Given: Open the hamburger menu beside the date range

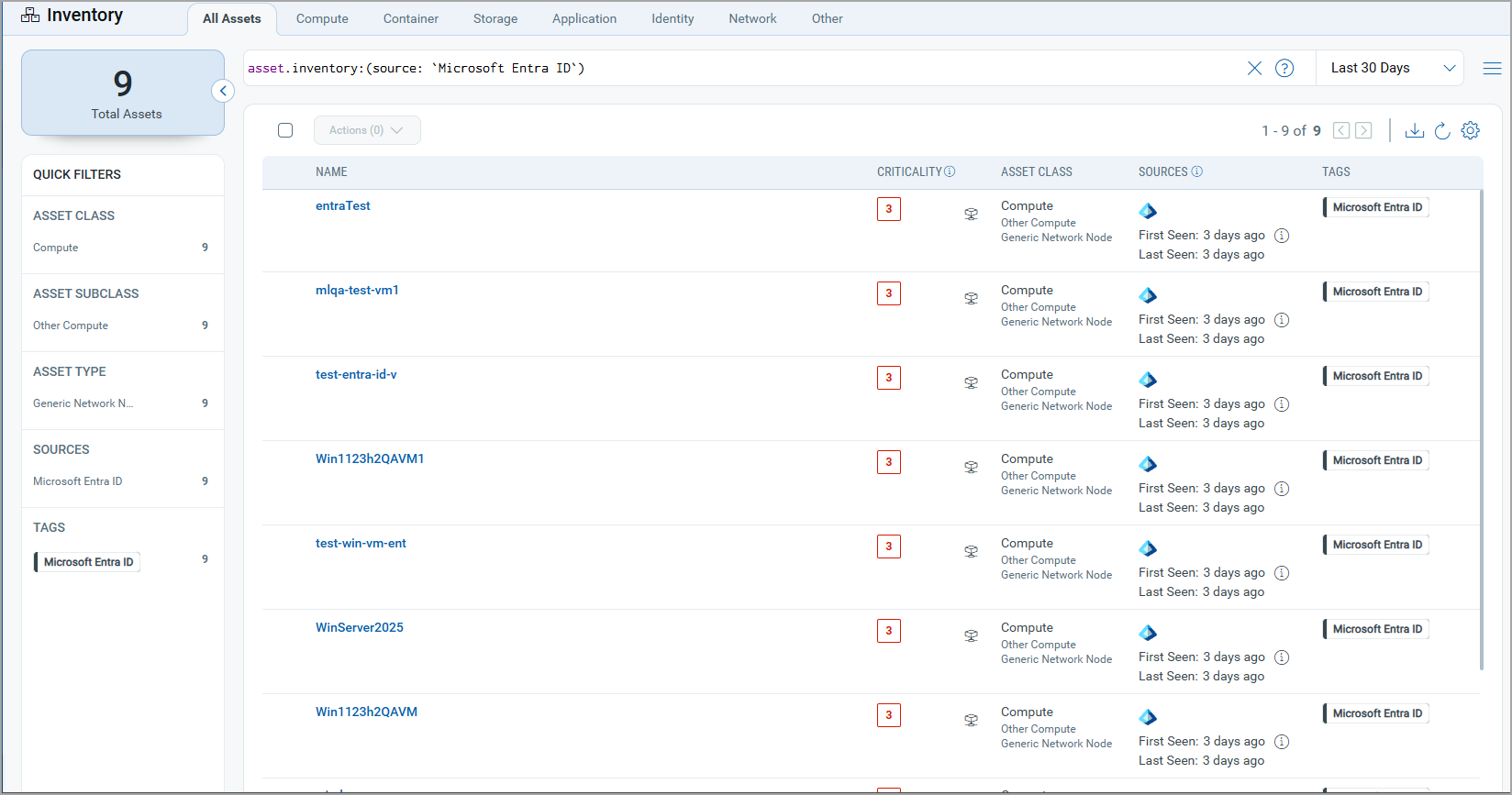Looking at the screenshot, I should (1492, 68).
